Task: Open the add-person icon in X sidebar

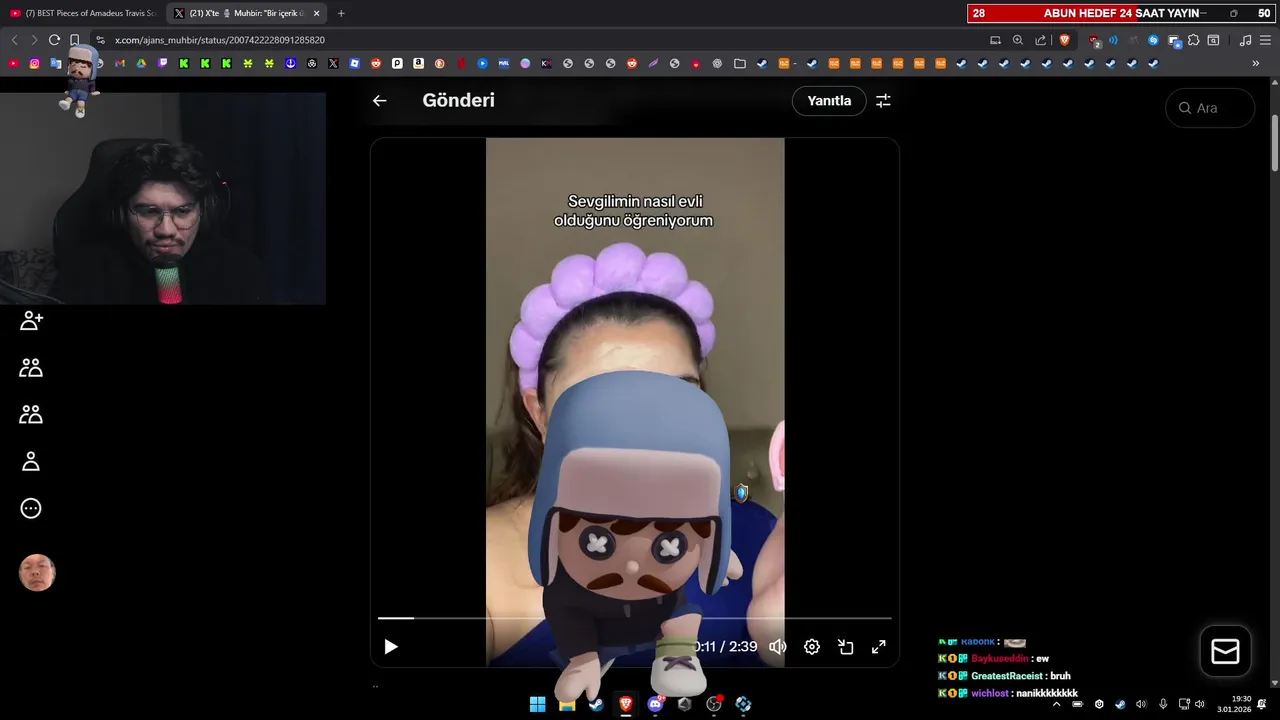Action: pos(31,320)
